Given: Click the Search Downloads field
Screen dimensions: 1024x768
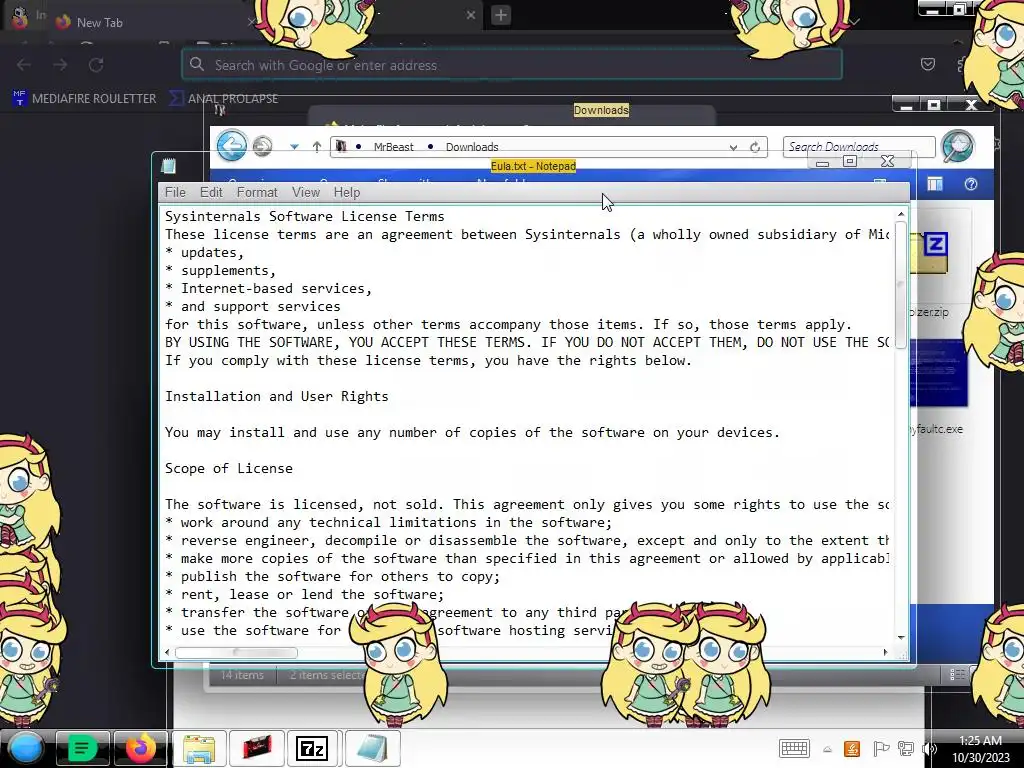Looking at the screenshot, I should click(859, 147).
